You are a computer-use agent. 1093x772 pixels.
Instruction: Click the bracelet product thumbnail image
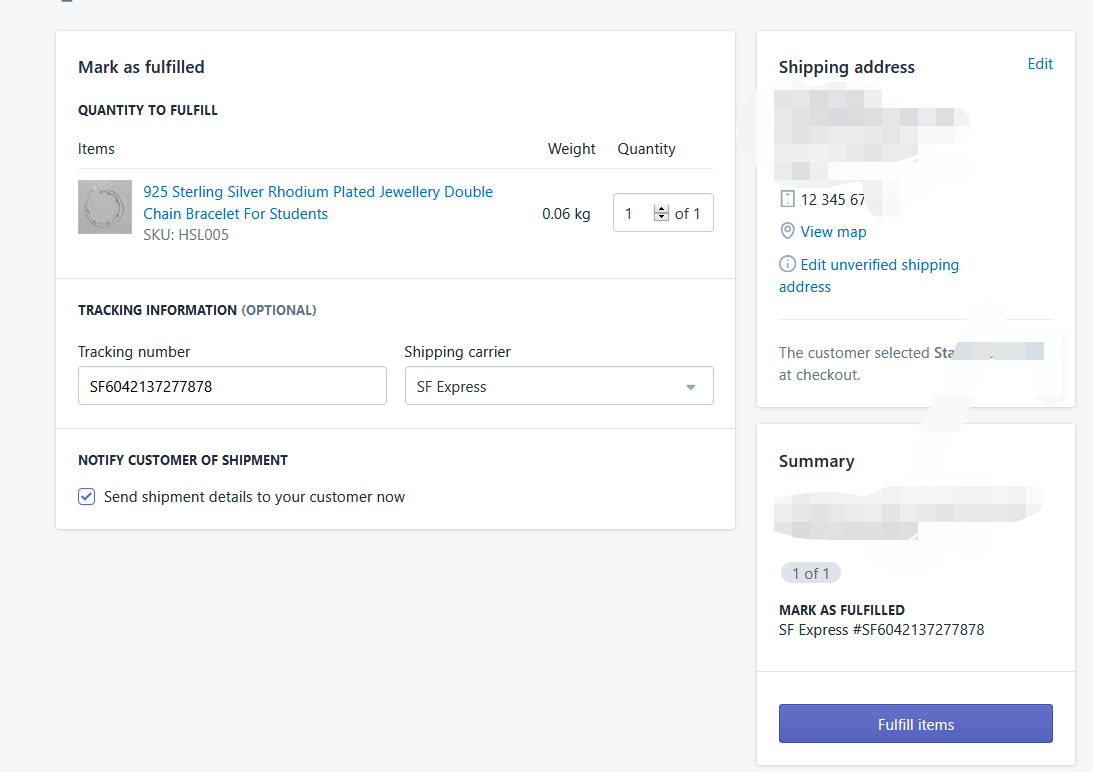click(105, 207)
